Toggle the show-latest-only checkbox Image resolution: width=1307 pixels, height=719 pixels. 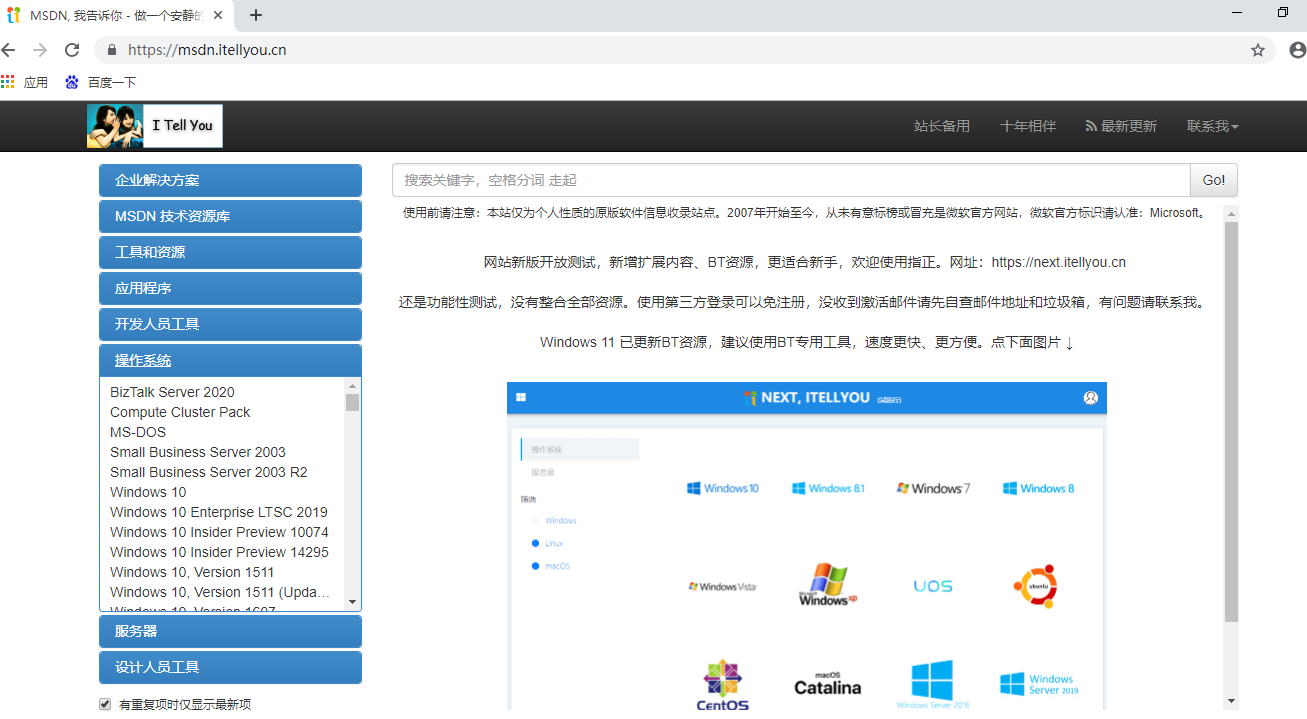pos(105,704)
